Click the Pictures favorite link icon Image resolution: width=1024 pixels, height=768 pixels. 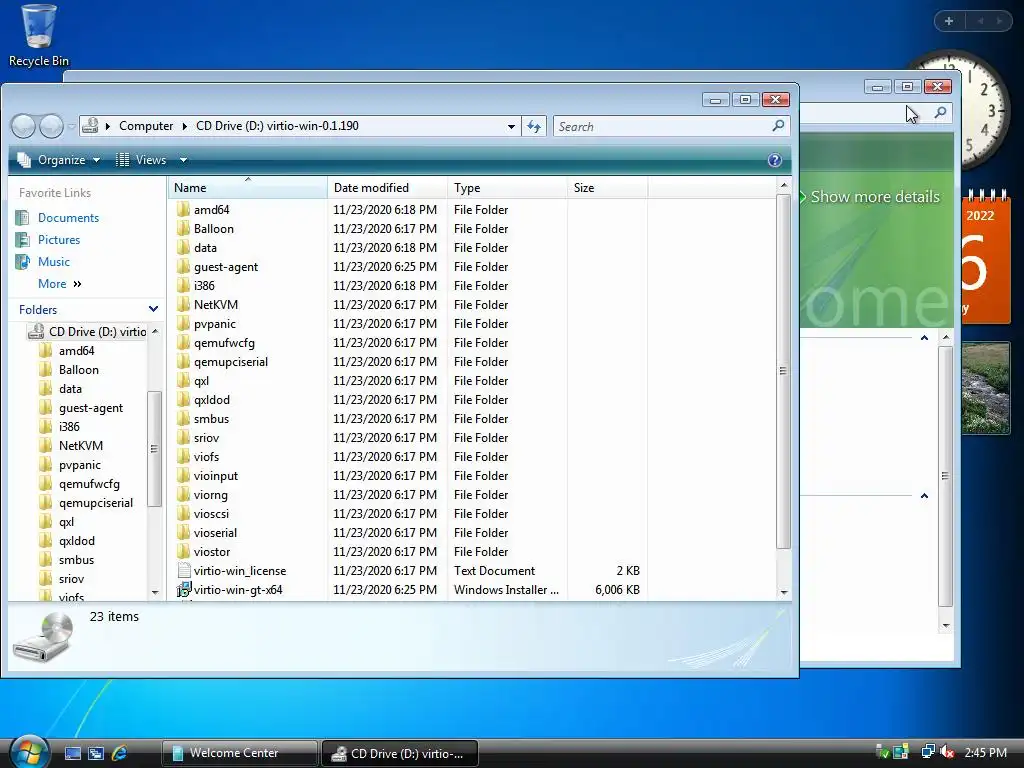[23, 240]
